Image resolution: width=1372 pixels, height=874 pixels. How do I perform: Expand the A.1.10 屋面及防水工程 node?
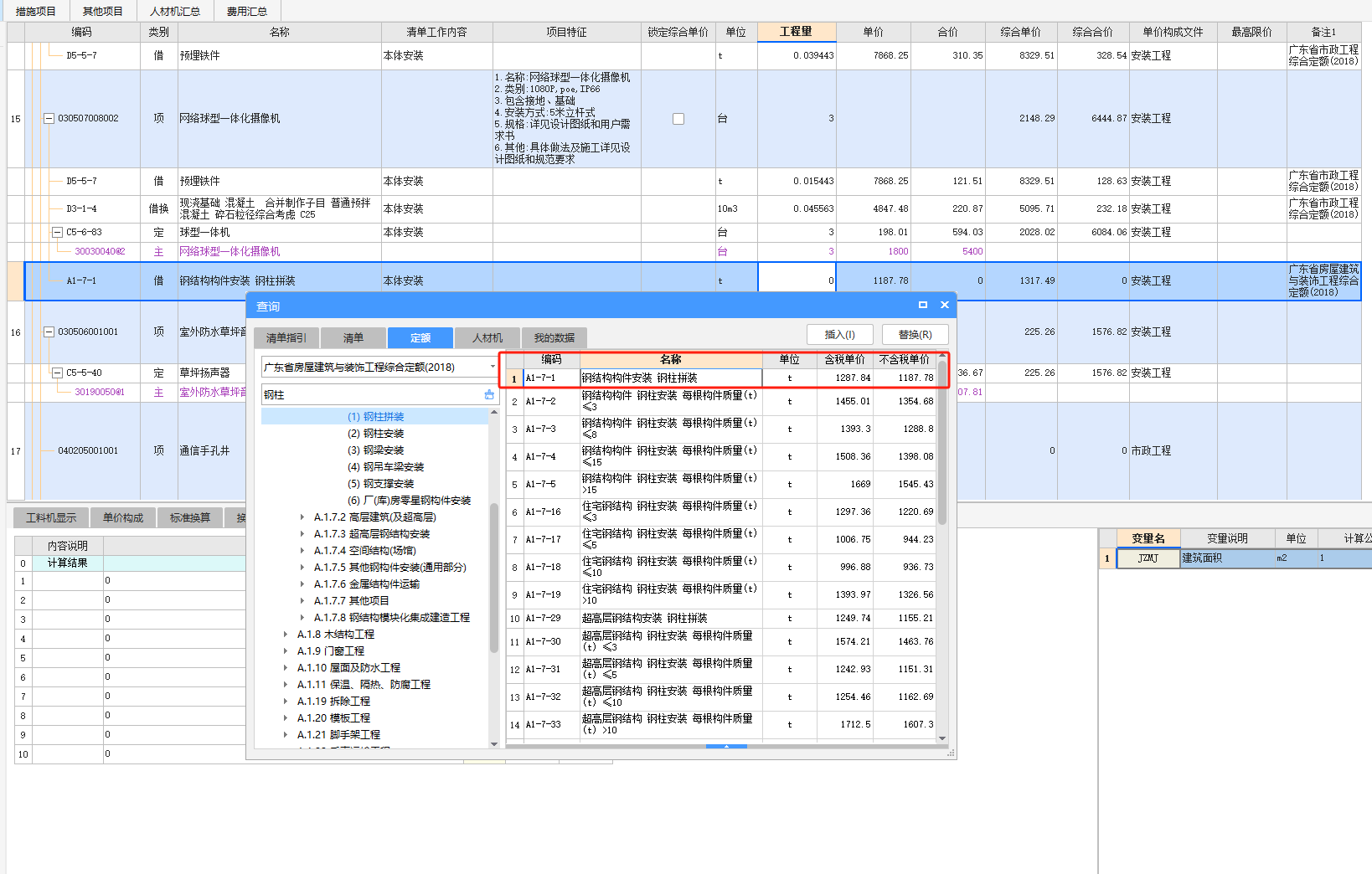click(x=286, y=668)
